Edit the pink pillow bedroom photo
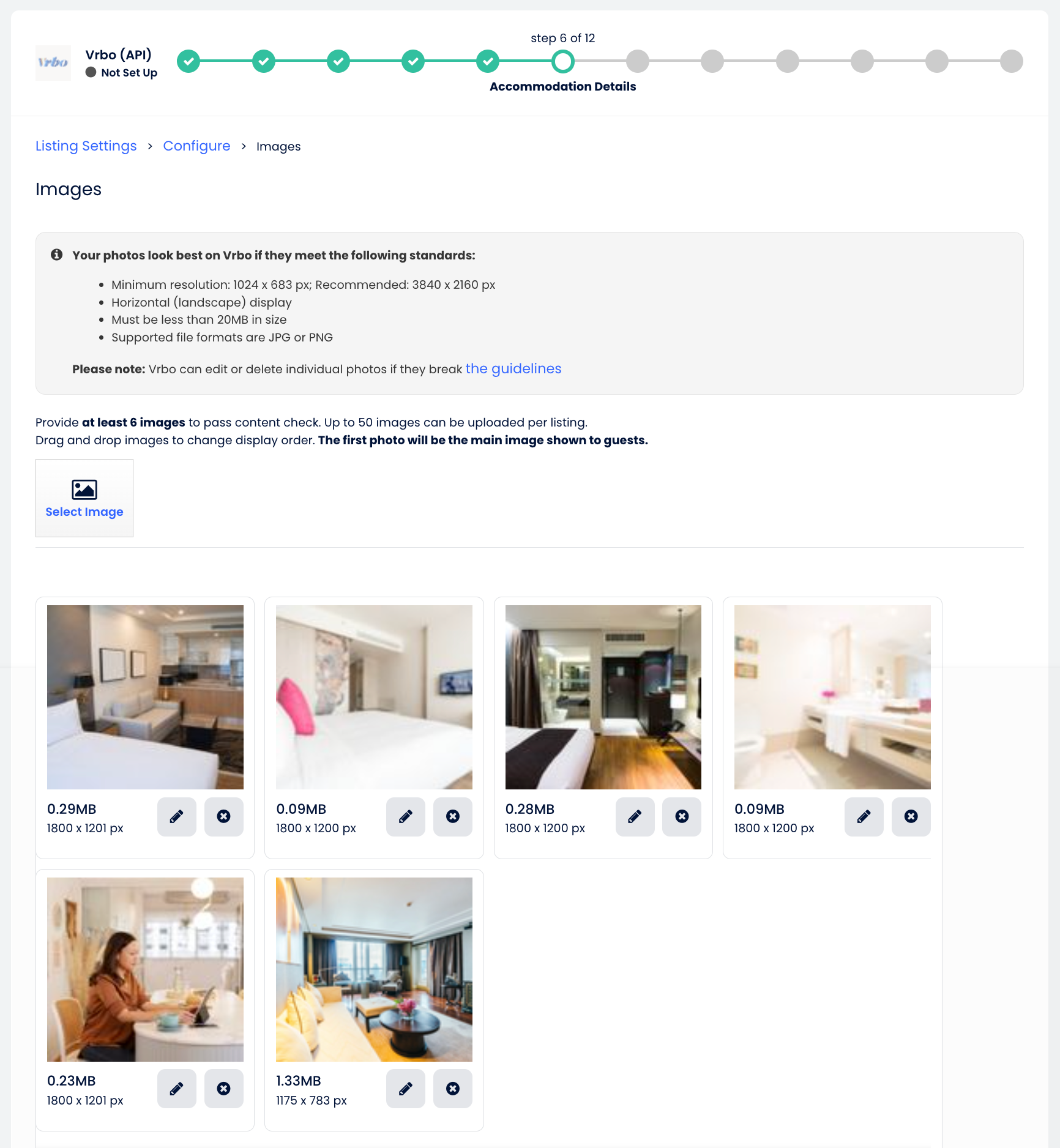The width and height of the screenshot is (1060, 1148). (406, 816)
